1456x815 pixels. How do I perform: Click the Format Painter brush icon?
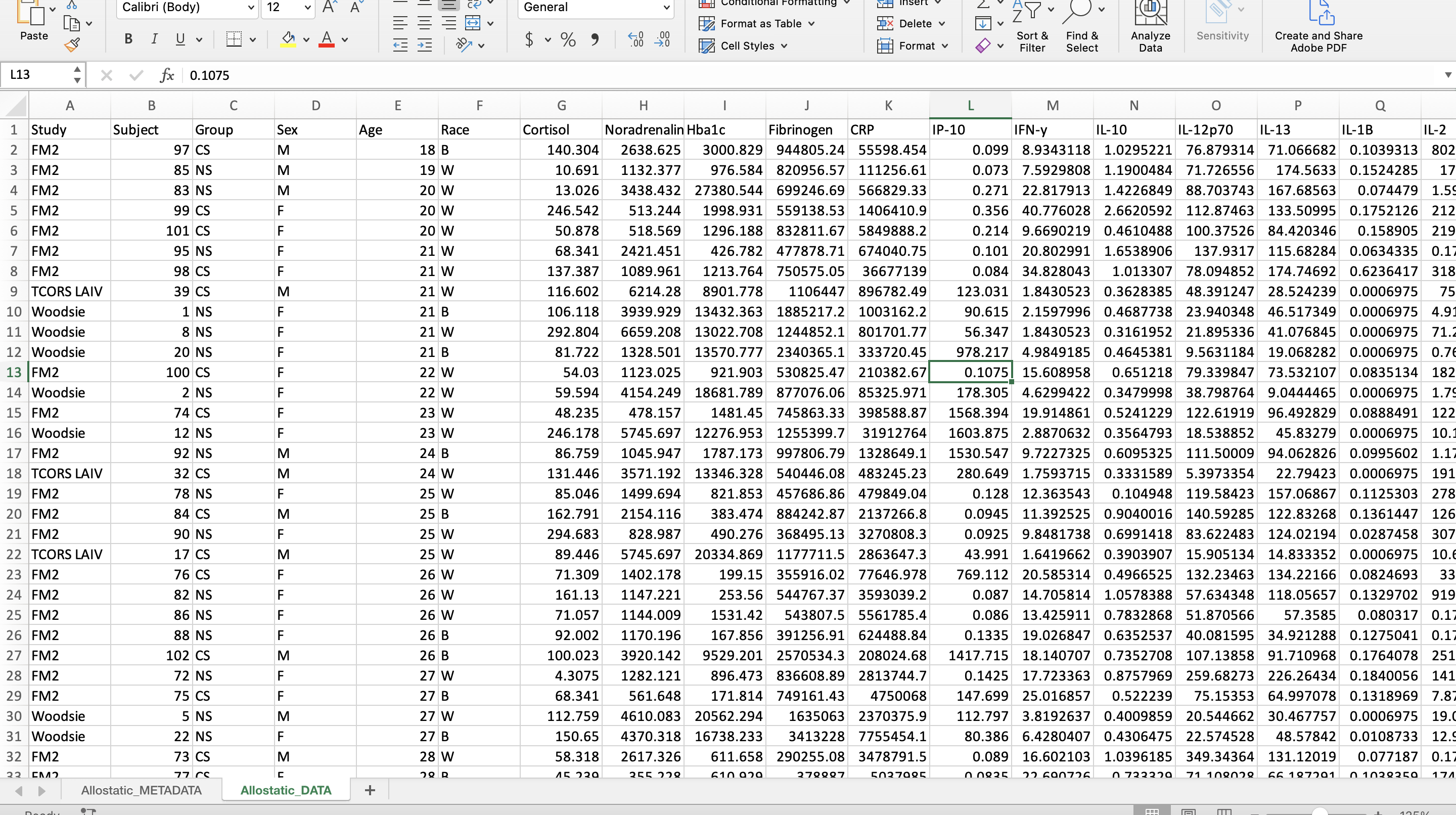pyautogui.click(x=72, y=44)
